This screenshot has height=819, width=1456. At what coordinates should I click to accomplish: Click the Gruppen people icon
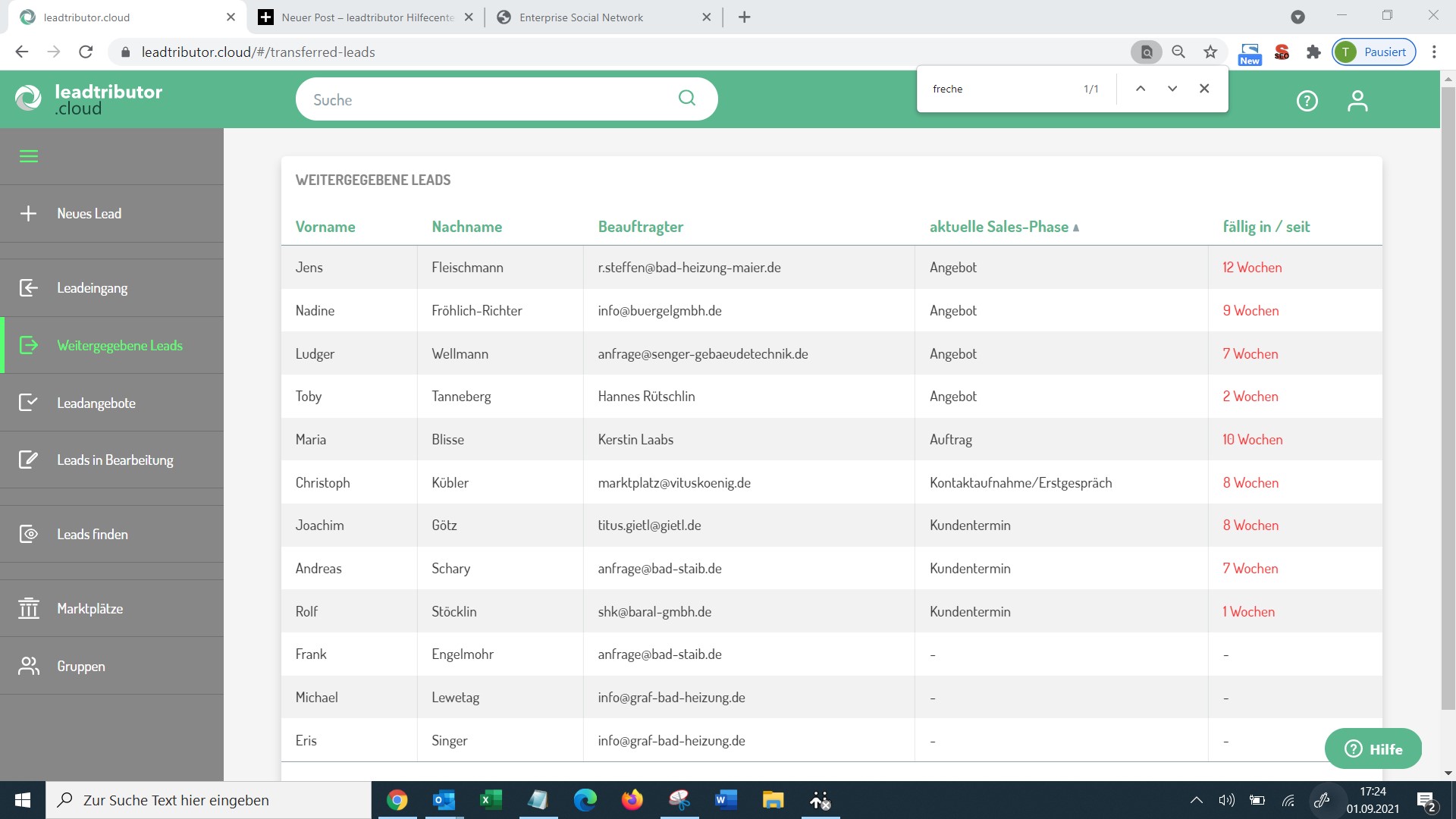[28, 666]
